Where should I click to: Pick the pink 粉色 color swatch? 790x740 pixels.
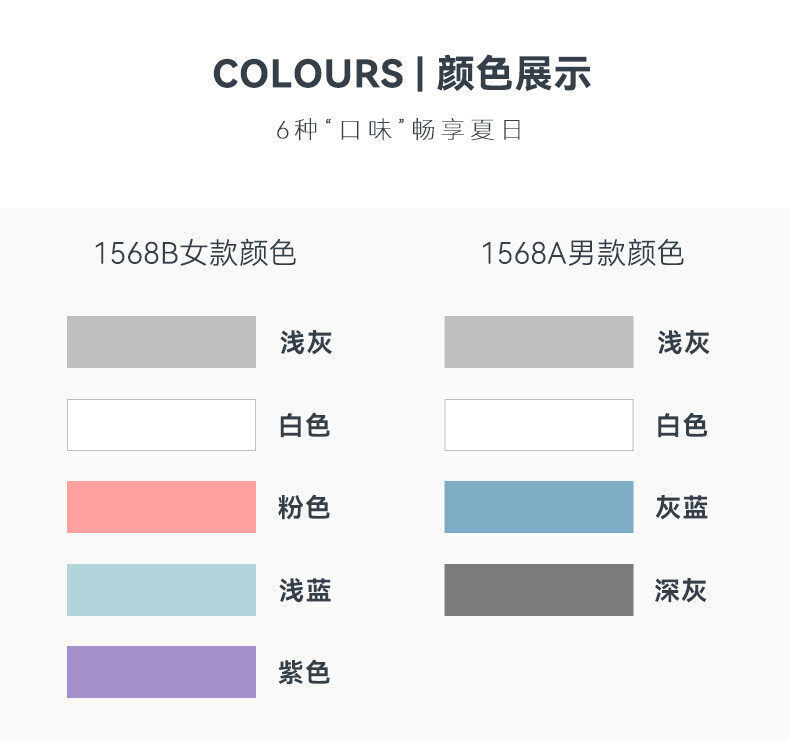click(161, 507)
